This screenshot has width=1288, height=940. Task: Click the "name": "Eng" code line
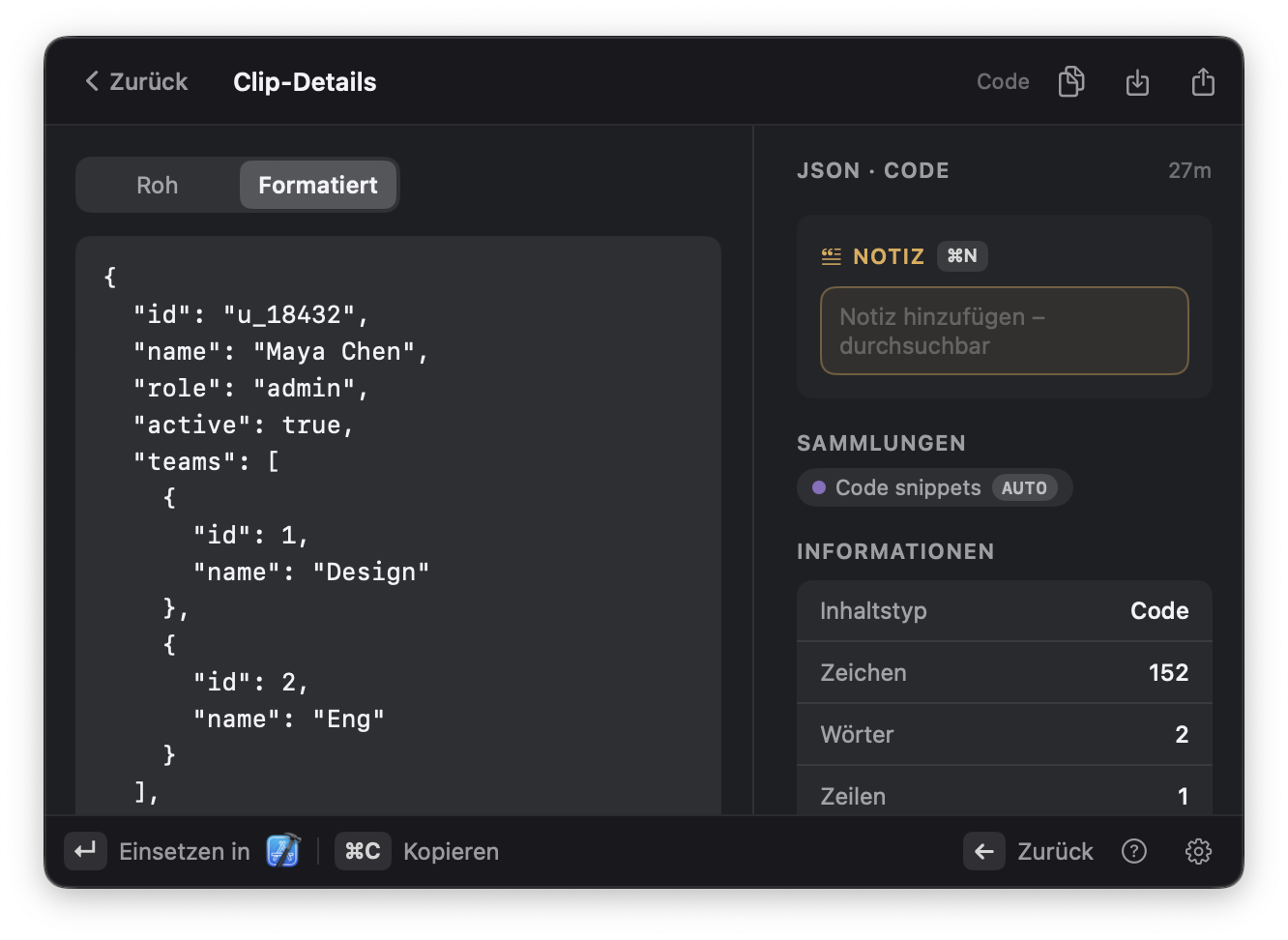288,719
